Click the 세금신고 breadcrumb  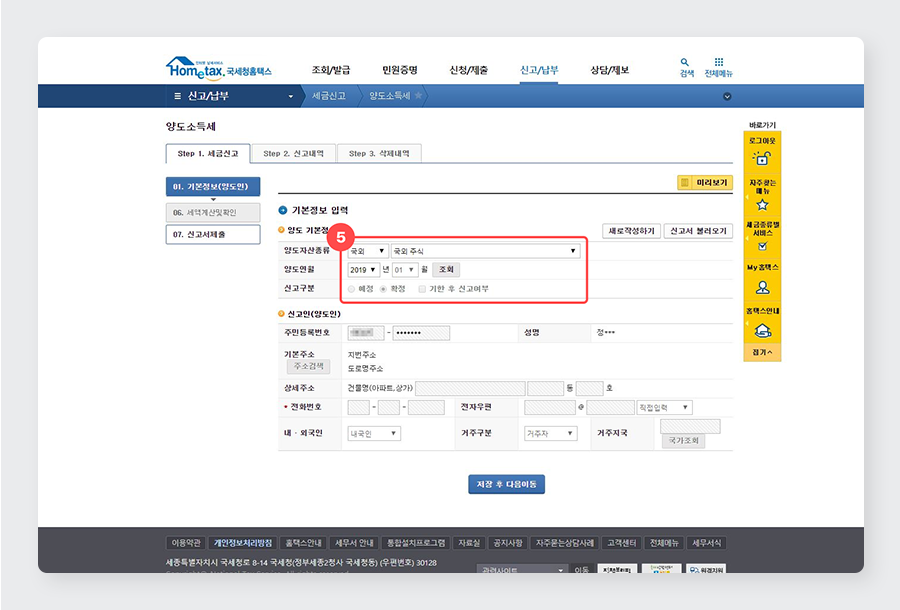(329, 96)
